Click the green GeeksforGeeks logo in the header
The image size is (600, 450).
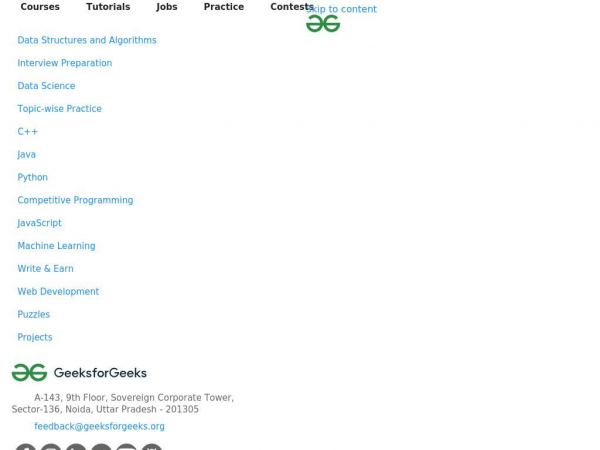323,24
